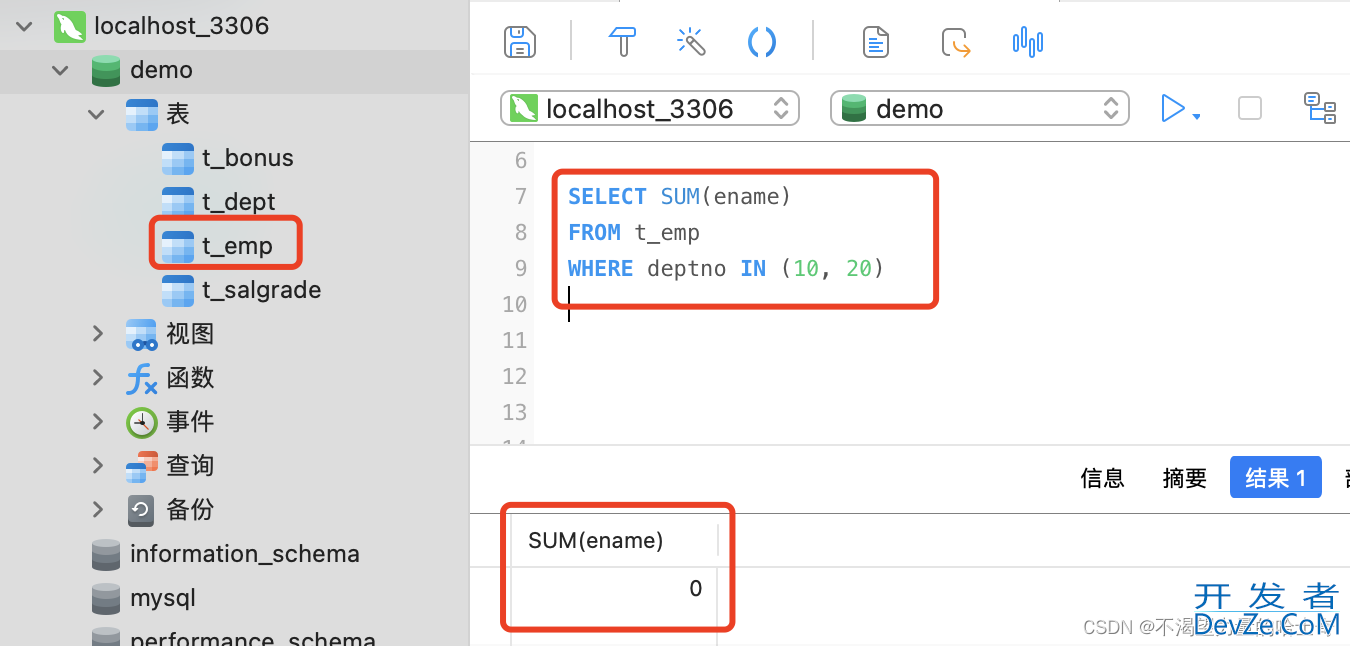1350x646 pixels.
Task: Click the SELECT SUM(ename) line in editor
Action: pos(679,196)
